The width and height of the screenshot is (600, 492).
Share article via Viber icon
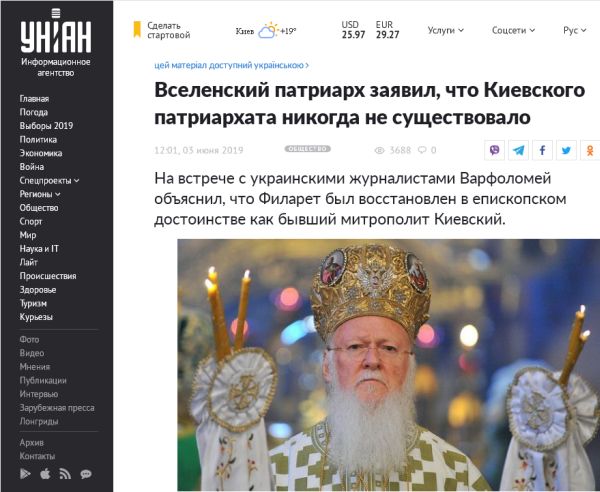(494, 150)
